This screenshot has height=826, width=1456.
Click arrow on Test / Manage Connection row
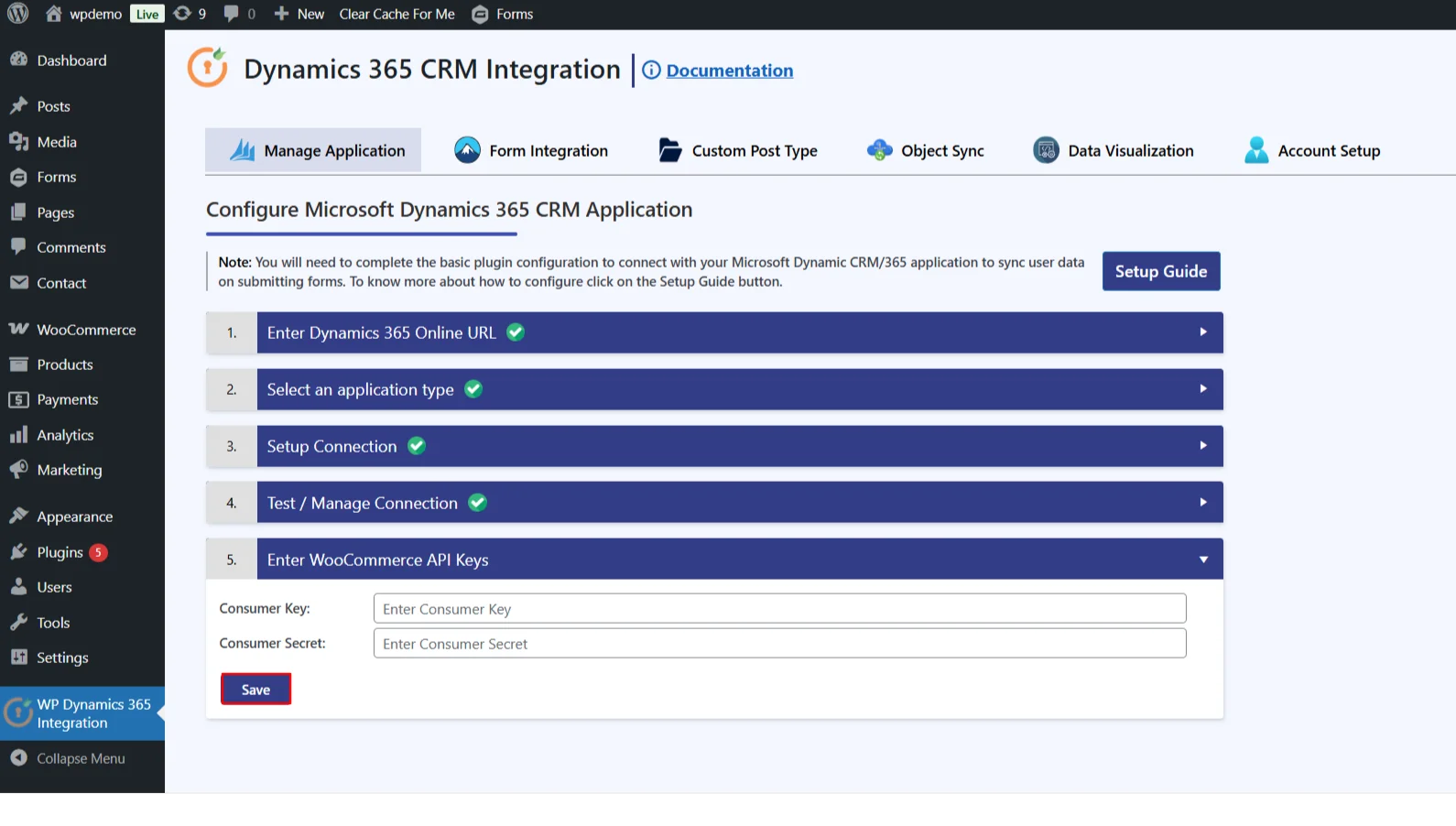click(x=1203, y=503)
